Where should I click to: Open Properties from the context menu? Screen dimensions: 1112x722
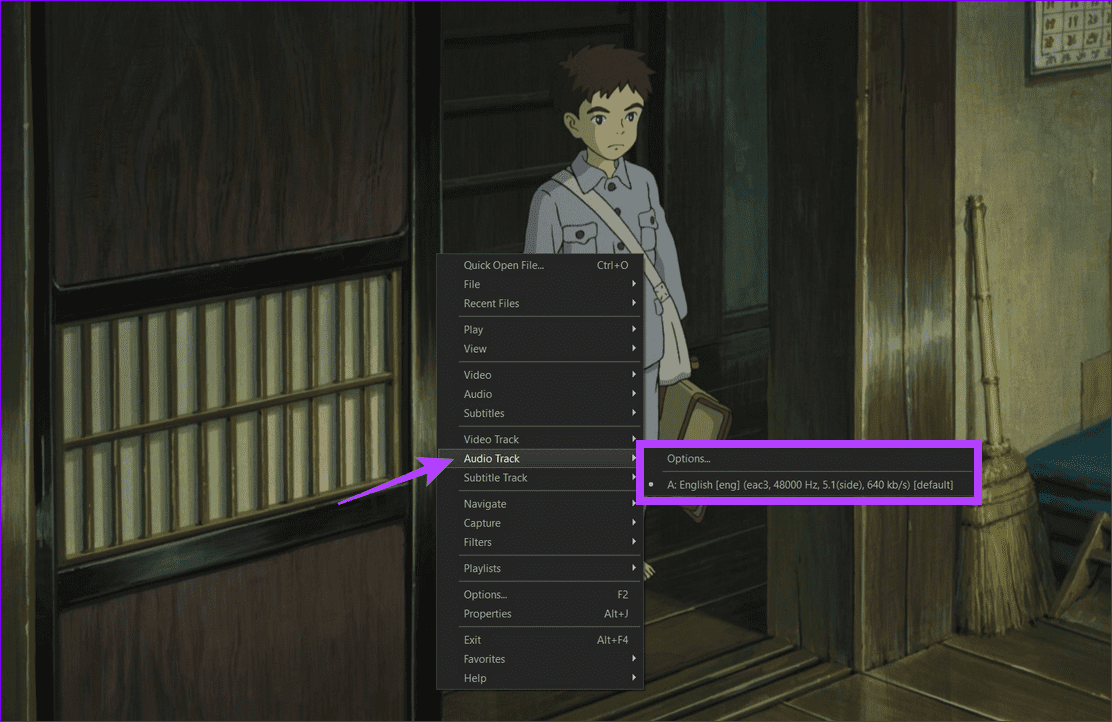coord(540,614)
